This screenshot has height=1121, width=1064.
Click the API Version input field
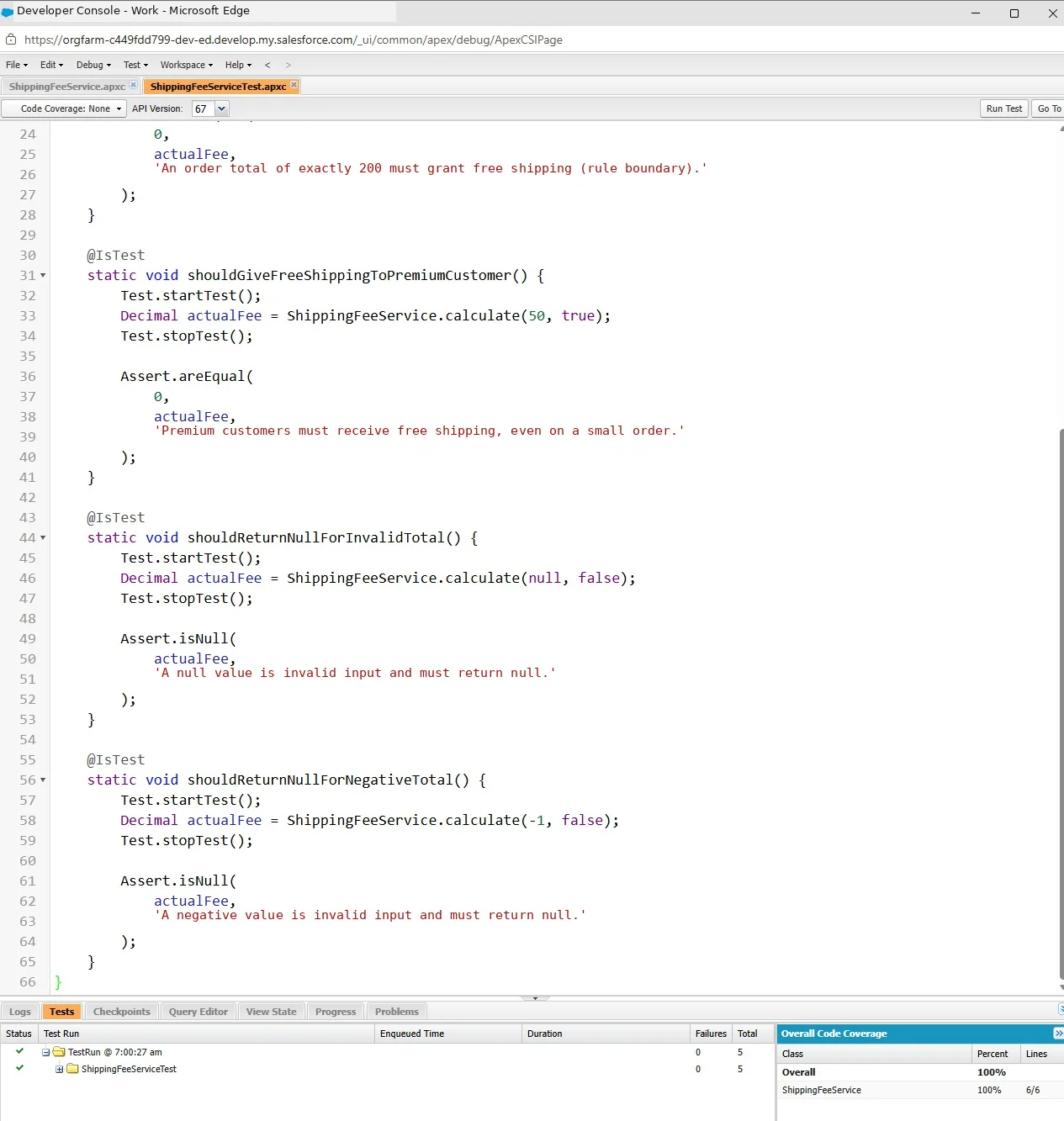(x=204, y=108)
